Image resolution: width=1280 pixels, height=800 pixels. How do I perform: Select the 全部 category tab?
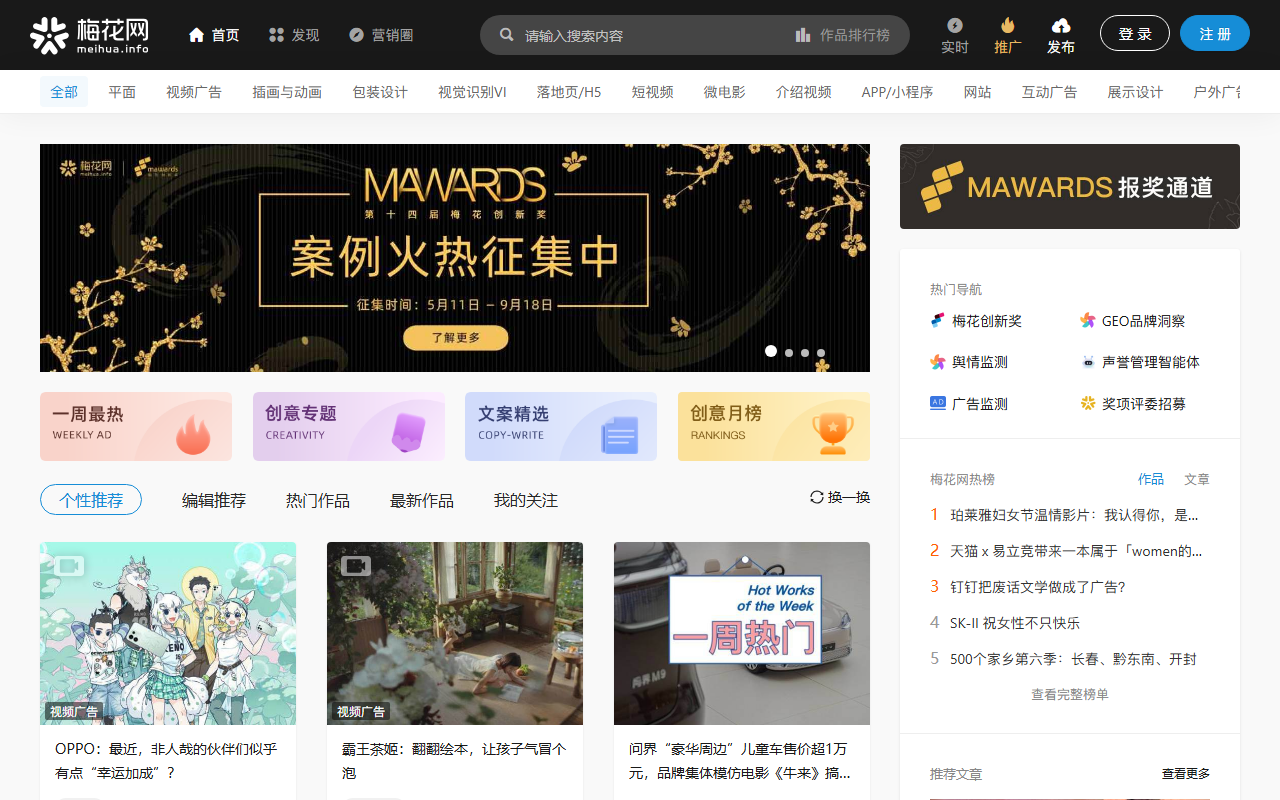(64, 92)
